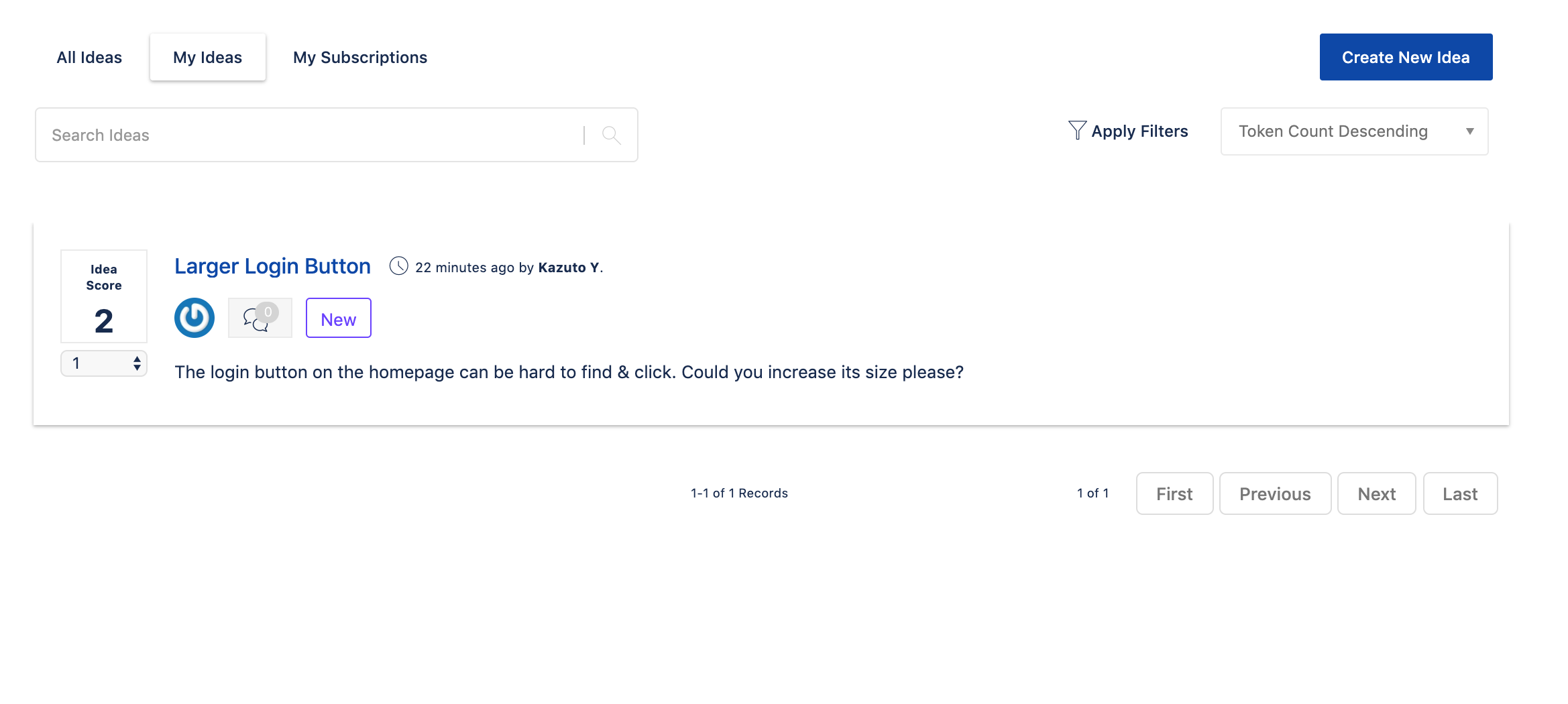This screenshot has height=704, width=1568.
Task: Click the clock timestamp icon
Action: [399, 266]
